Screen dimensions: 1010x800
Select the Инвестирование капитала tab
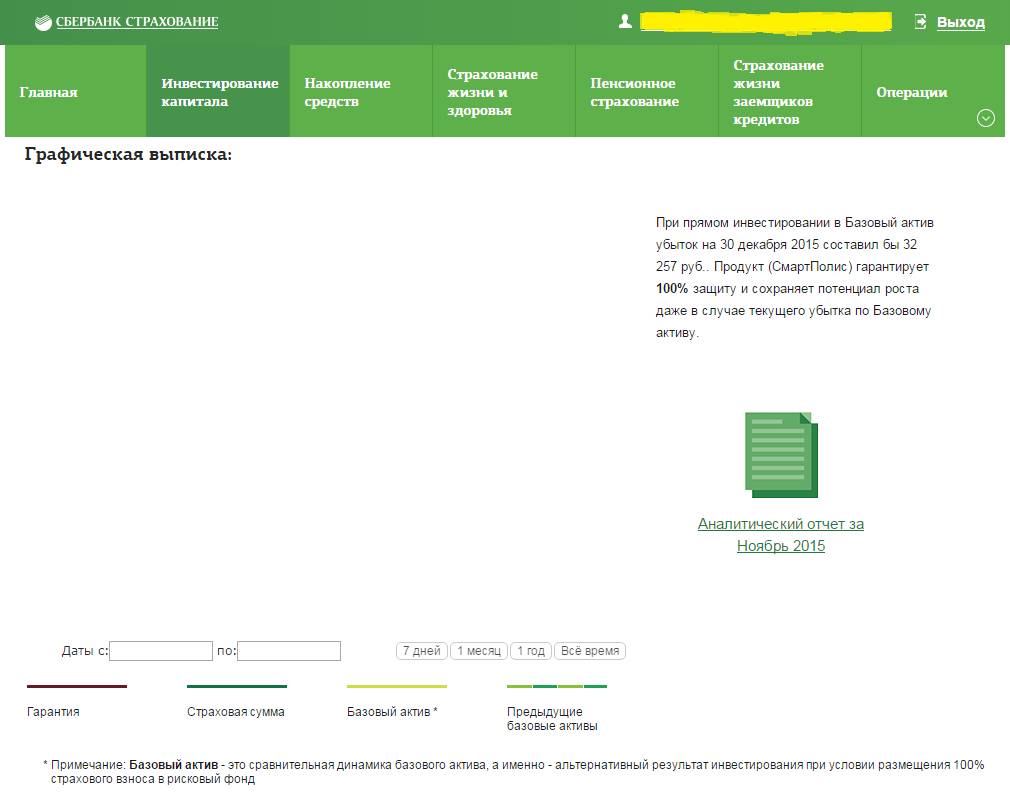coord(218,91)
